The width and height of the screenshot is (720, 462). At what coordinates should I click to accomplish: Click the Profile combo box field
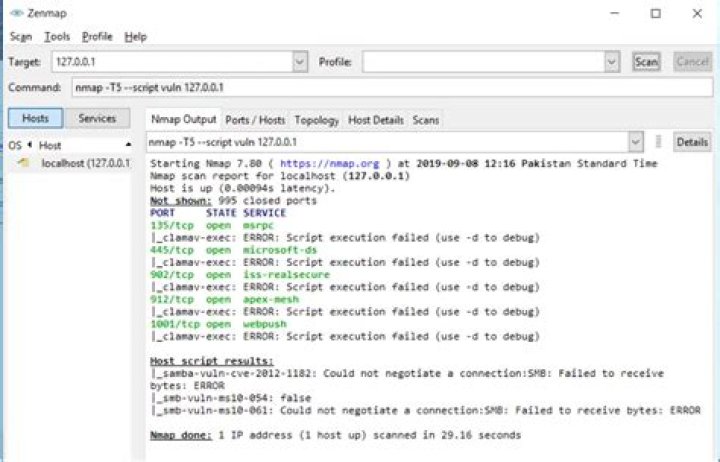[x=483, y=62]
